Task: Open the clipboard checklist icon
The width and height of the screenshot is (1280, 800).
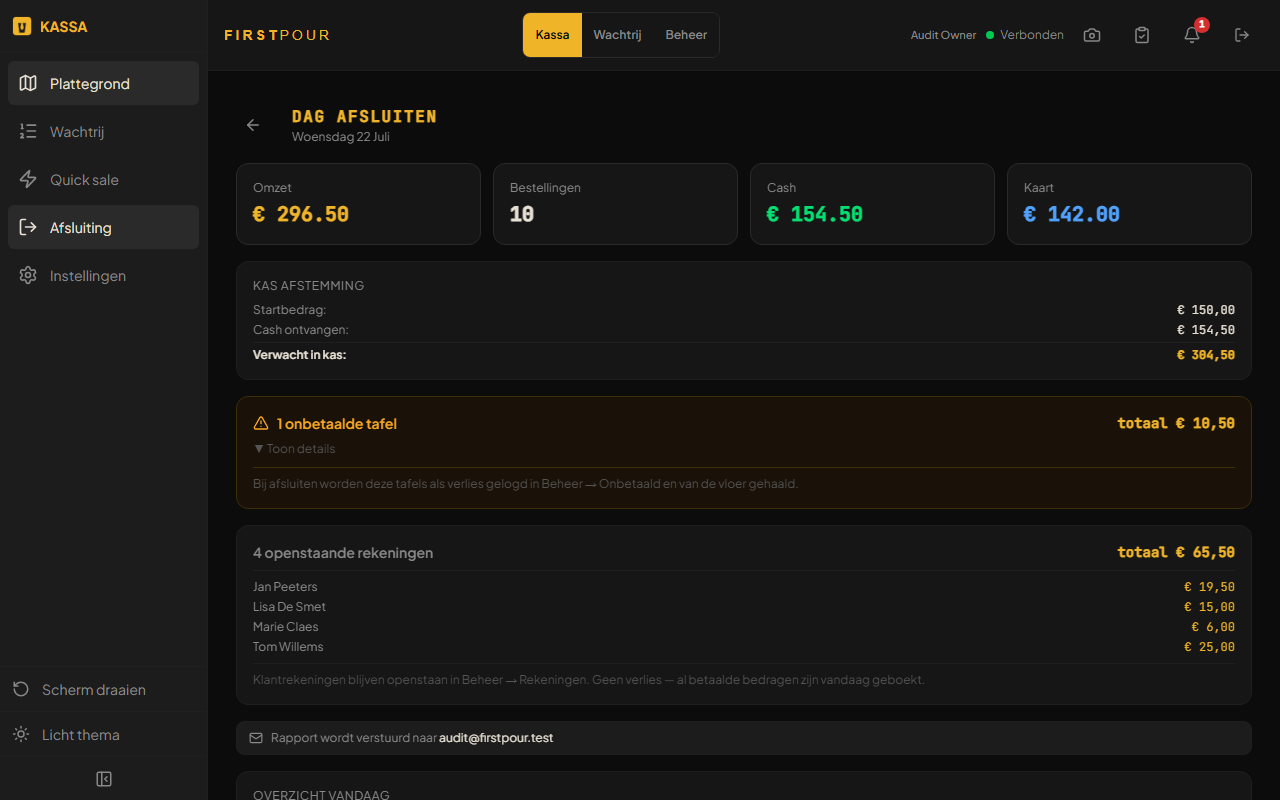Action: pyautogui.click(x=1142, y=35)
